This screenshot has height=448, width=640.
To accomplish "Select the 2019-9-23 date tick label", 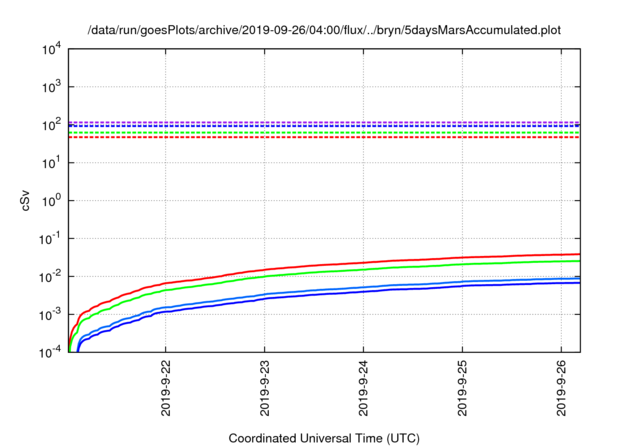I will 264,386.
